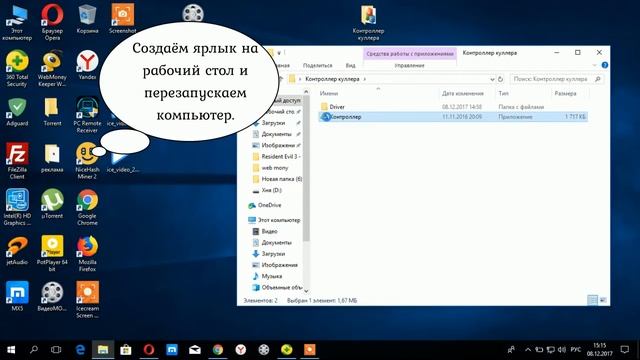
Task: Open the Mozilla Firefox desktop shortcut
Action: tap(87, 253)
